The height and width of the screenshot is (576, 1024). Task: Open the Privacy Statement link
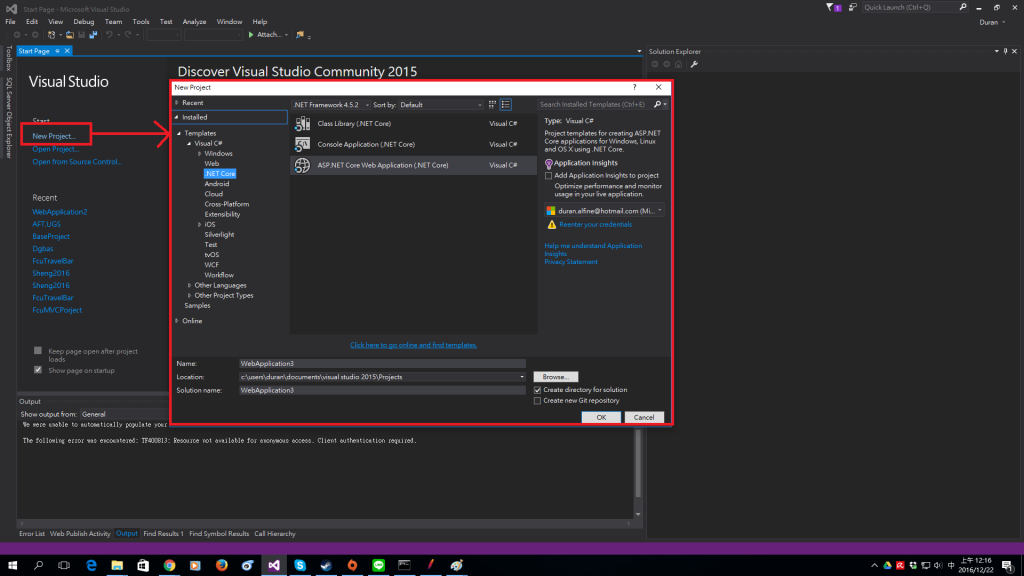[x=571, y=262]
